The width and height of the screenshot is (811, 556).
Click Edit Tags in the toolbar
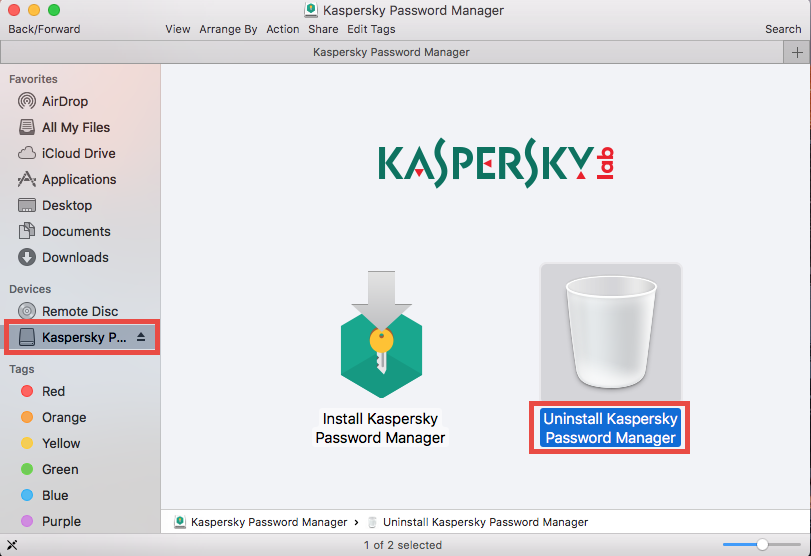(x=371, y=29)
